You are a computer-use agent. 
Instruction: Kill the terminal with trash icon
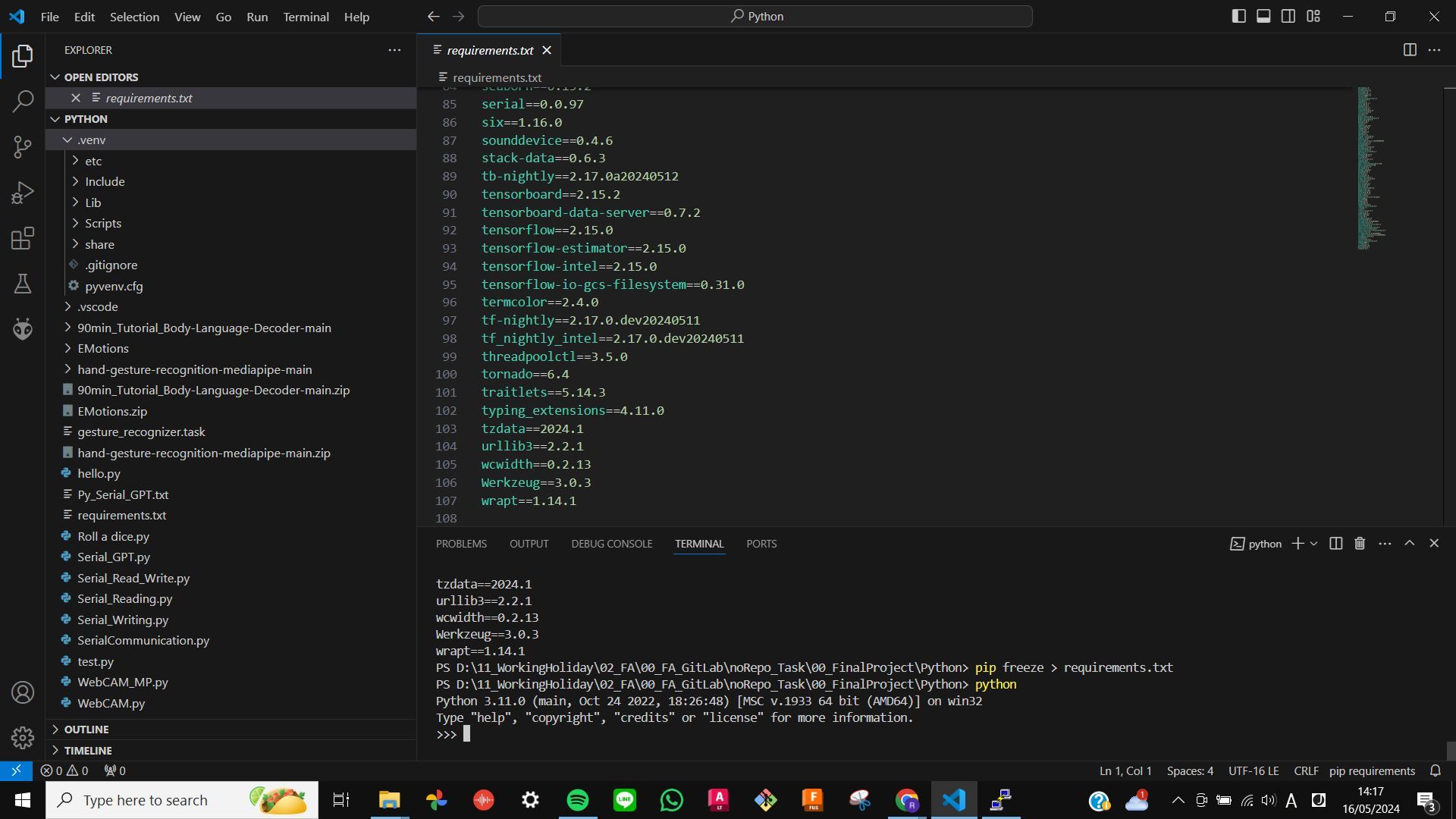tap(1360, 544)
